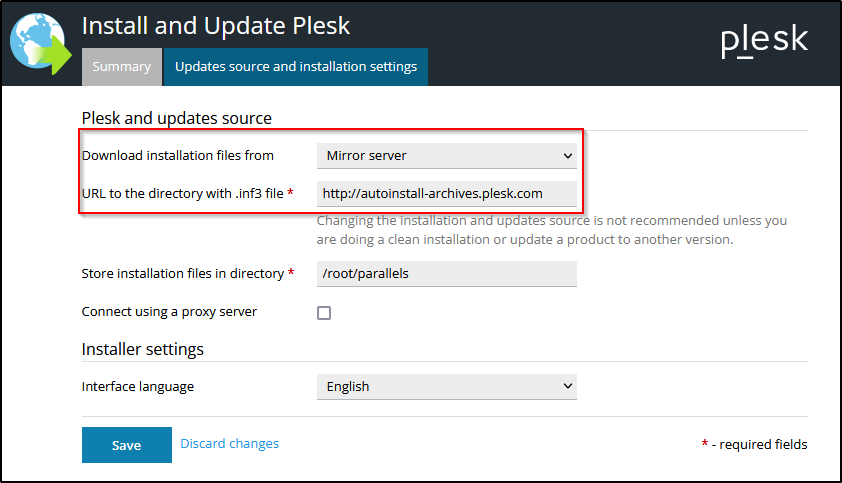The image size is (842, 483).
Task: Switch to the Summary tab
Action: point(121,67)
